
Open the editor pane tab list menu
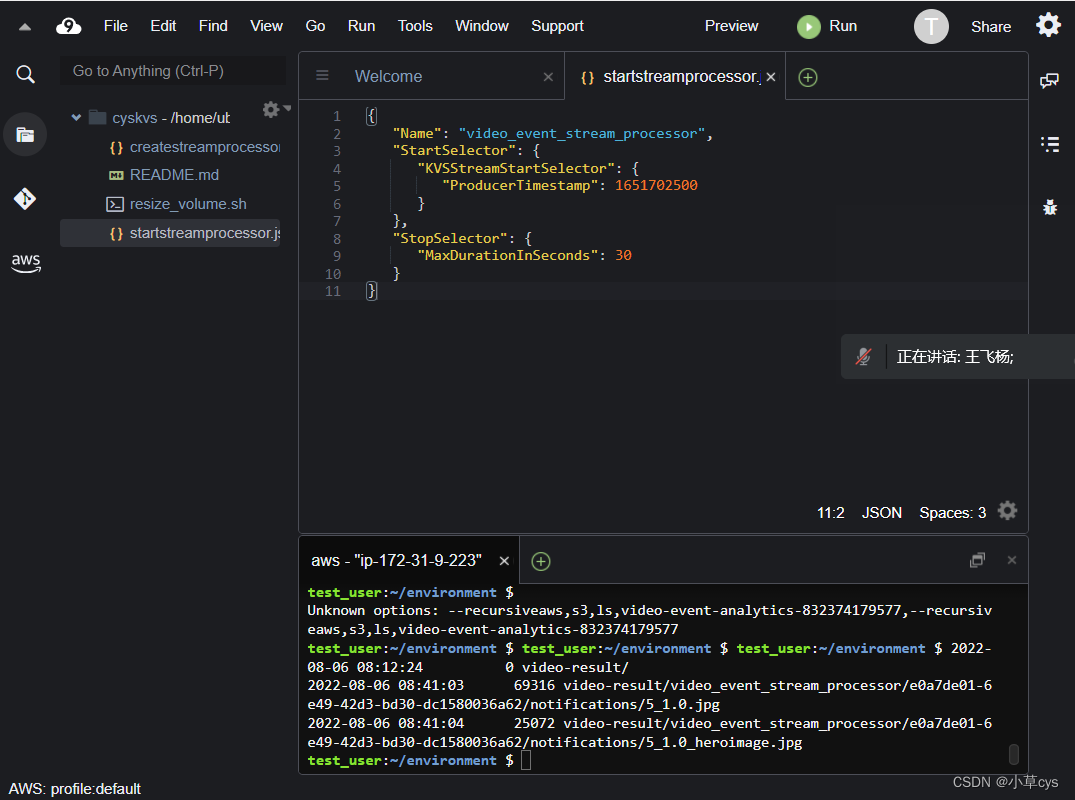(x=322, y=75)
